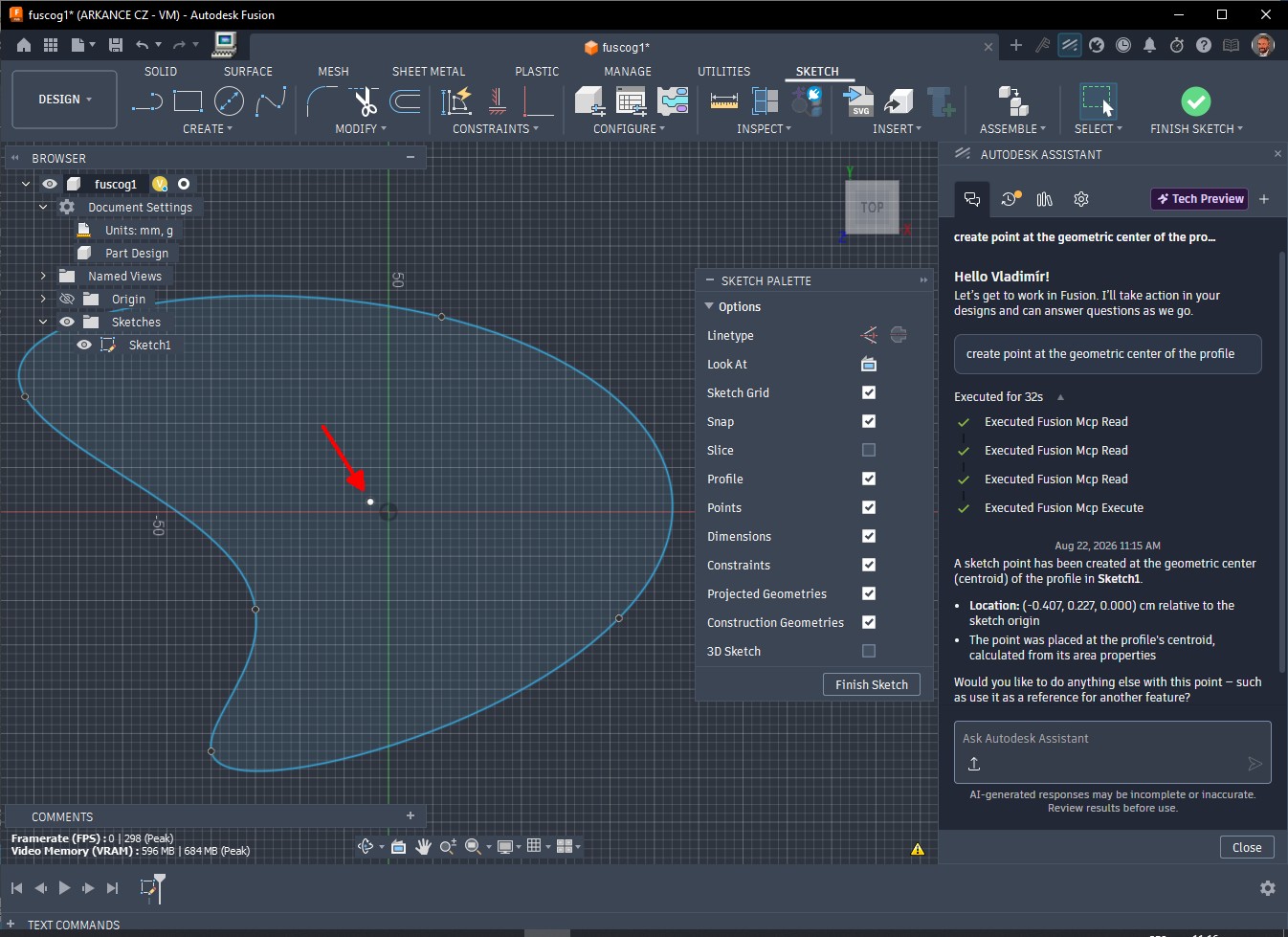
Task: Switch to the SHEET METAL tab
Action: [x=429, y=72]
